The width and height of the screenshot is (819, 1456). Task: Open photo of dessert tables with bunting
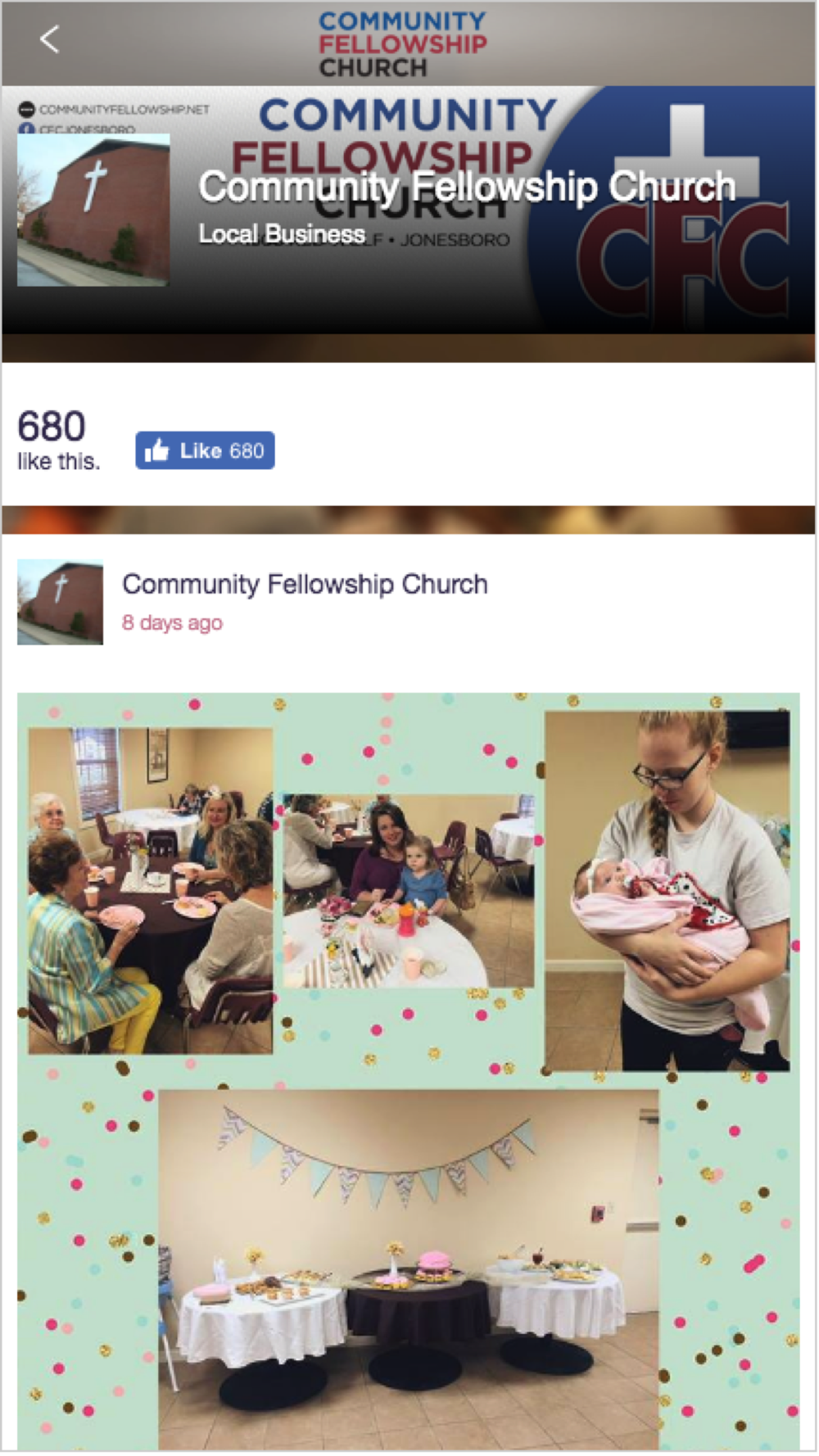409,1268
